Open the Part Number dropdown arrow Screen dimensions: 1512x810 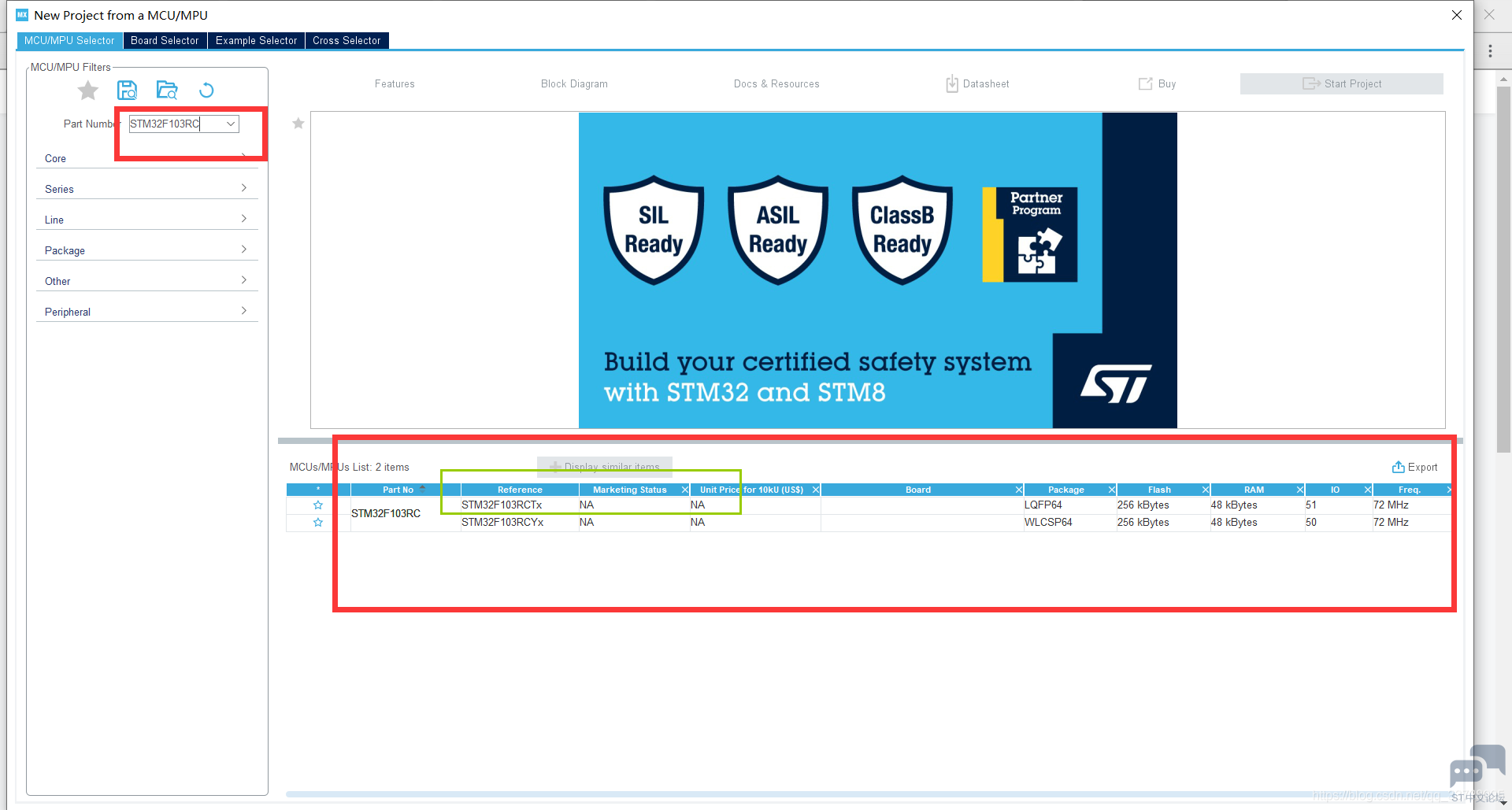click(231, 124)
